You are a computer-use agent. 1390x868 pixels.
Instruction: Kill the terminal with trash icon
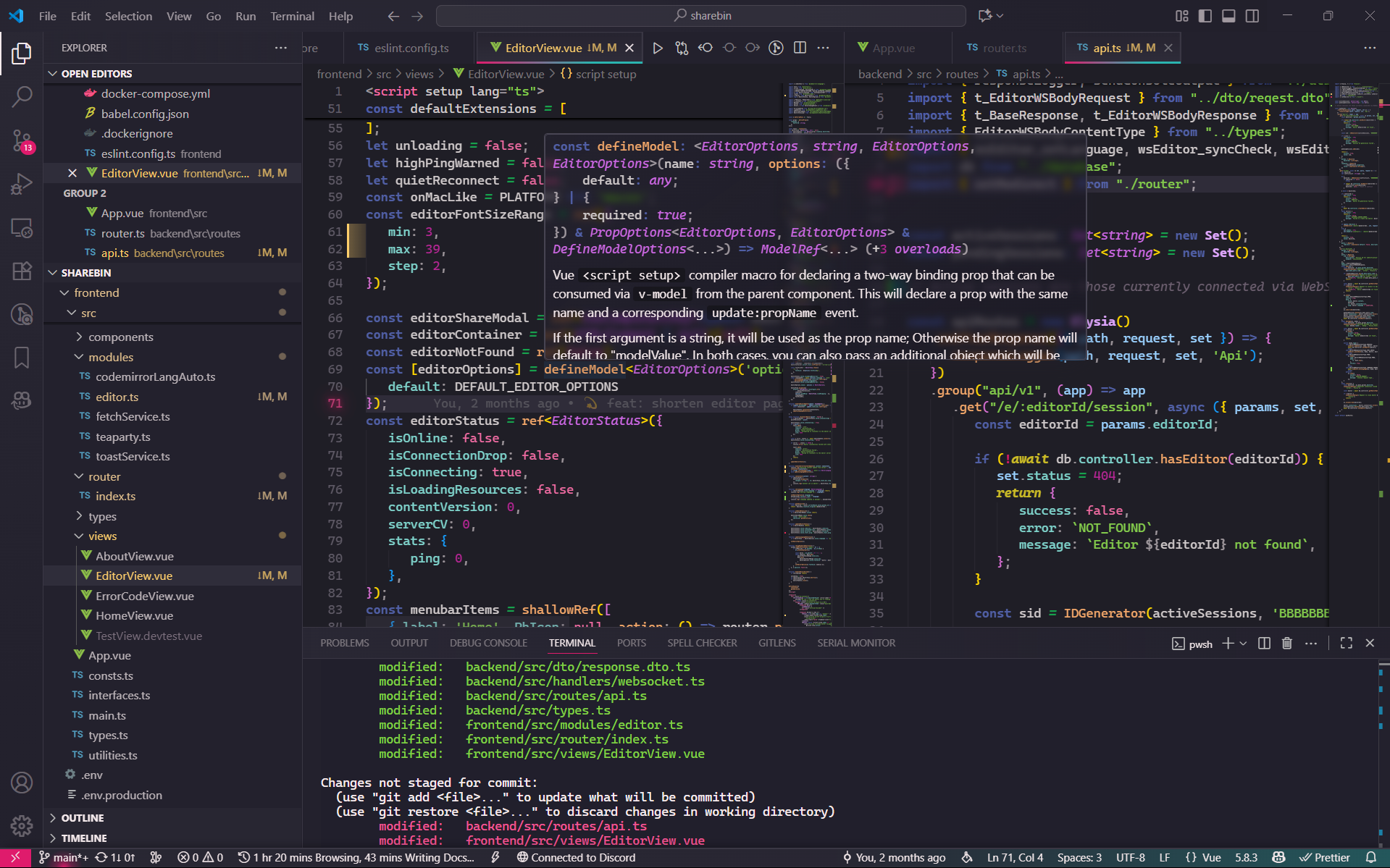point(1287,643)
